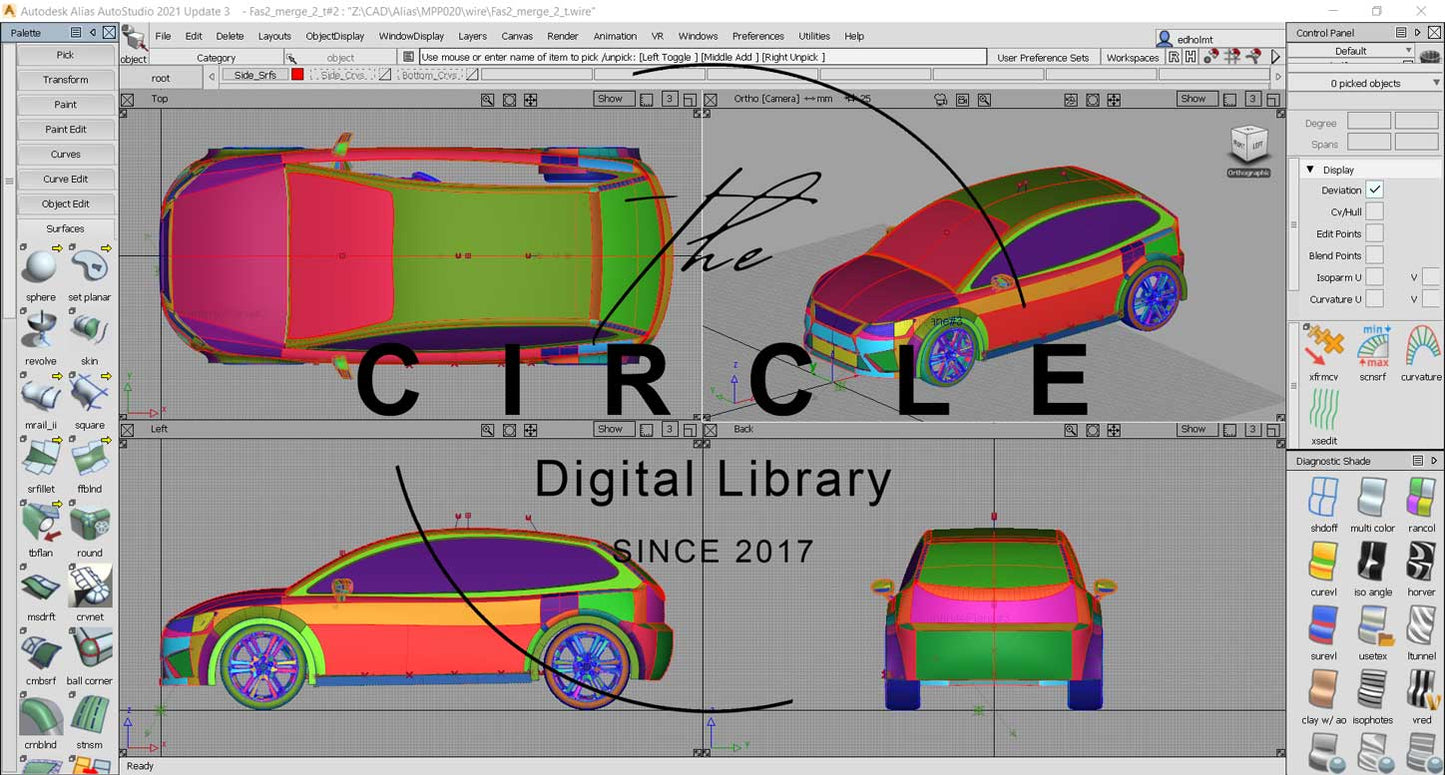Select the sphere surface tool
This screenshot has width=1445, height=775.
click(x=41, y=267)
